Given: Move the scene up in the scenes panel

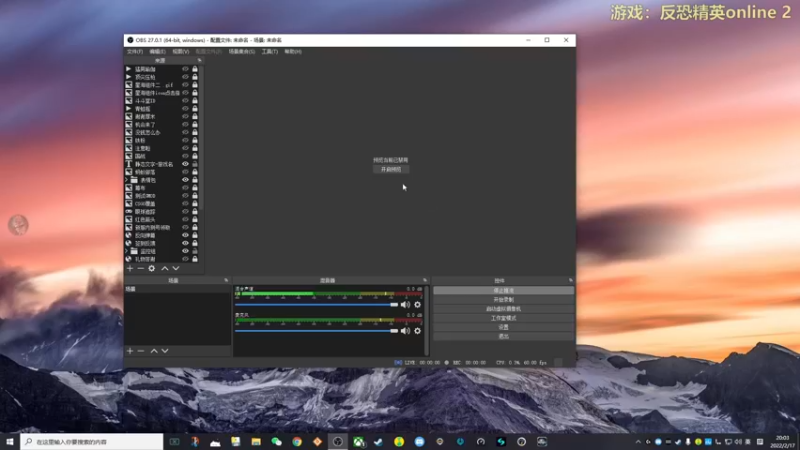Looking at the screenshot, I should coord(154,351).
